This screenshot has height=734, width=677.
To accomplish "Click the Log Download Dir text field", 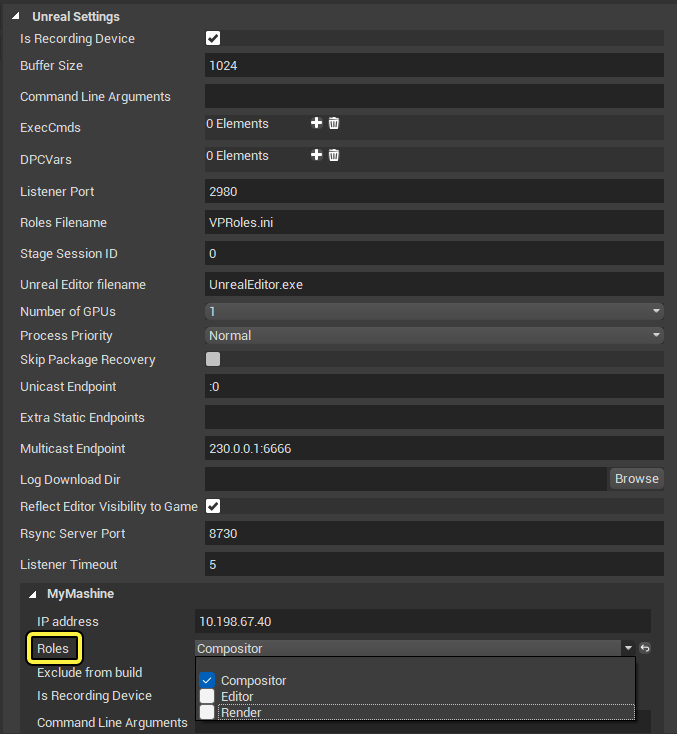I will (x=406, y=479).
